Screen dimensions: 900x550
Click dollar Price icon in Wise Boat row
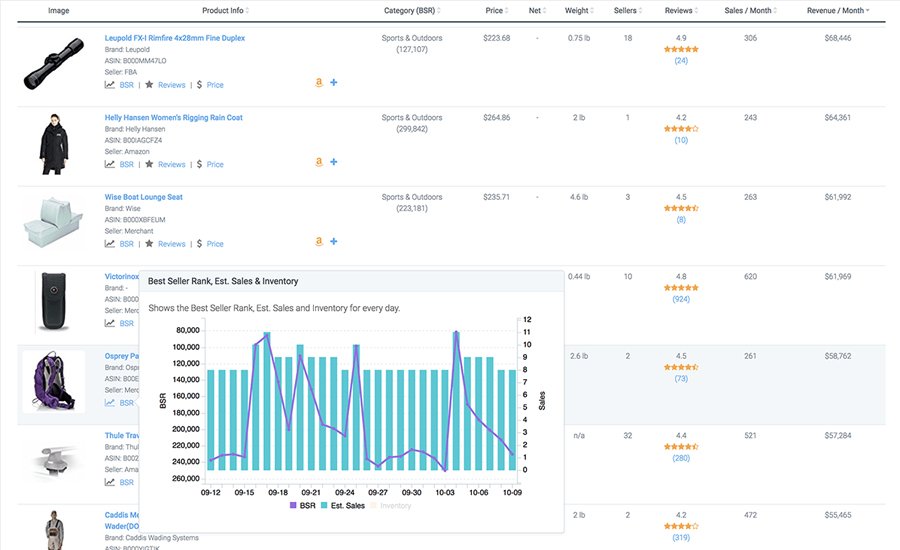tap(199, 243)
